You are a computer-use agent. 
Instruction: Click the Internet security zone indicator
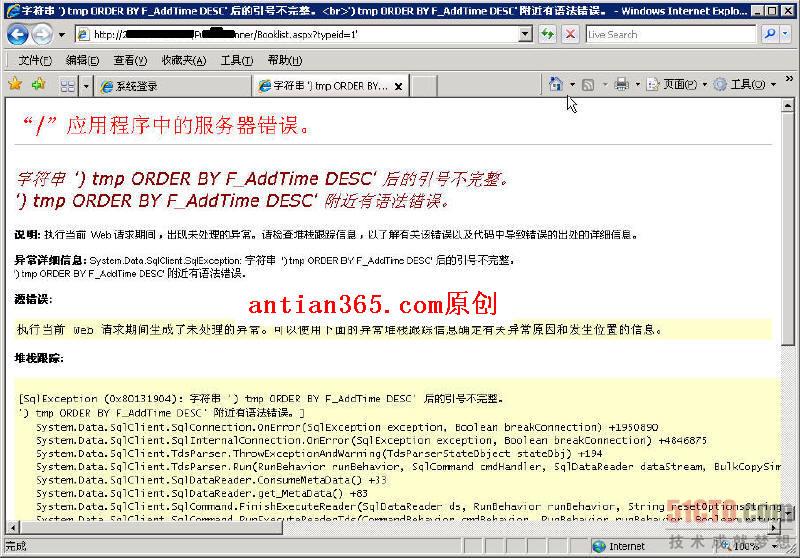(x=618, y=546)
